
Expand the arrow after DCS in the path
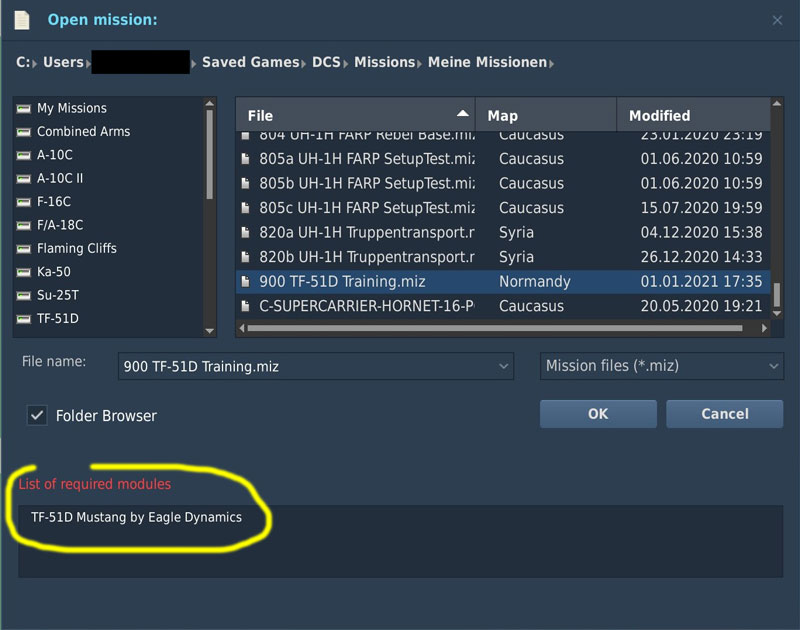click(345, 64)
